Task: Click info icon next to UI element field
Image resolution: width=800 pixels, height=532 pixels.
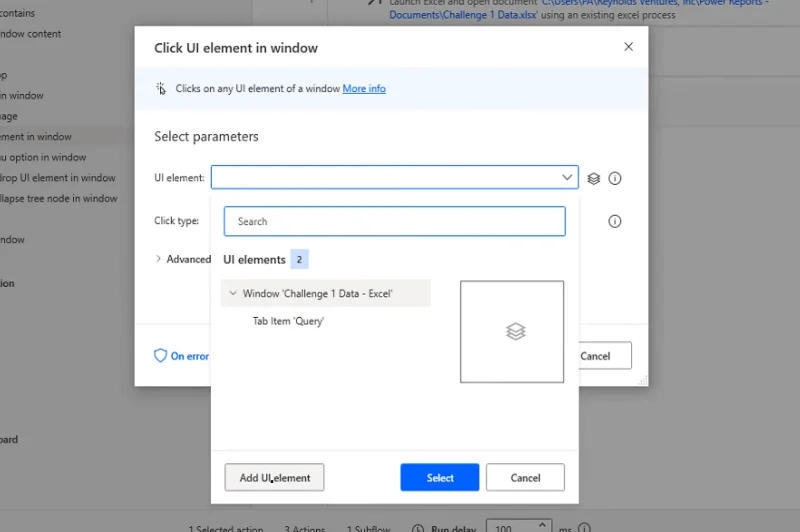Action: (x=615, y=179)
